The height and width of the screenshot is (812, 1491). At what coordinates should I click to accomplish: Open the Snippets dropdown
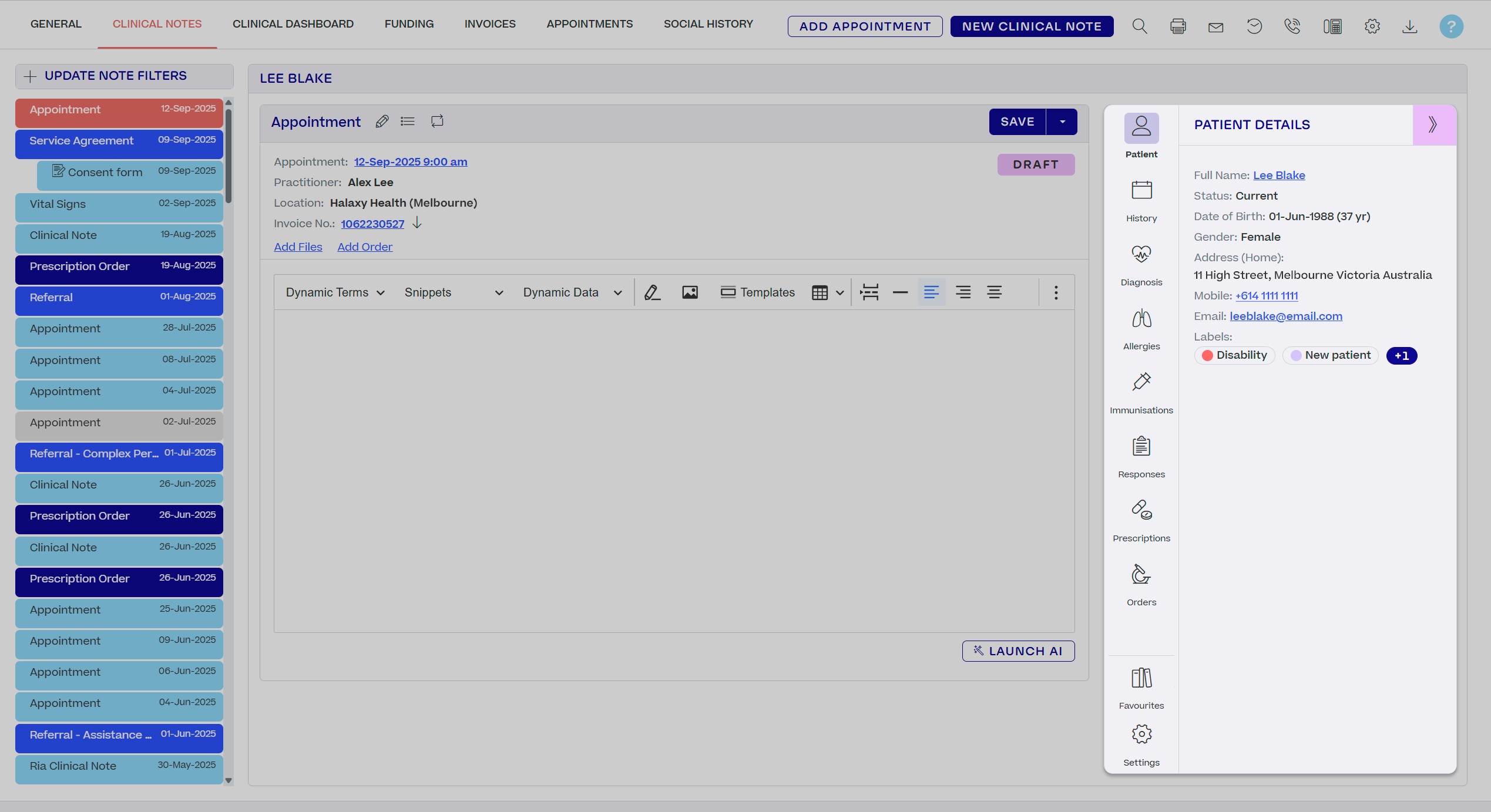[x=452, y=292]
